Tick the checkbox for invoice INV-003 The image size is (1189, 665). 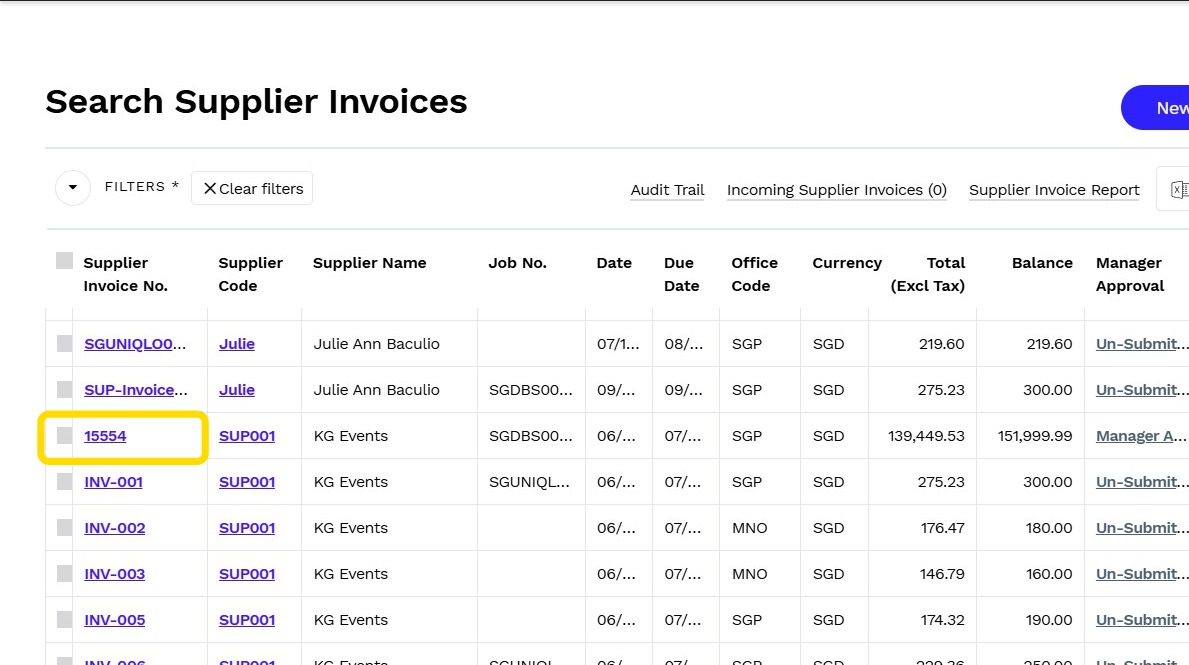pos(64,573)
